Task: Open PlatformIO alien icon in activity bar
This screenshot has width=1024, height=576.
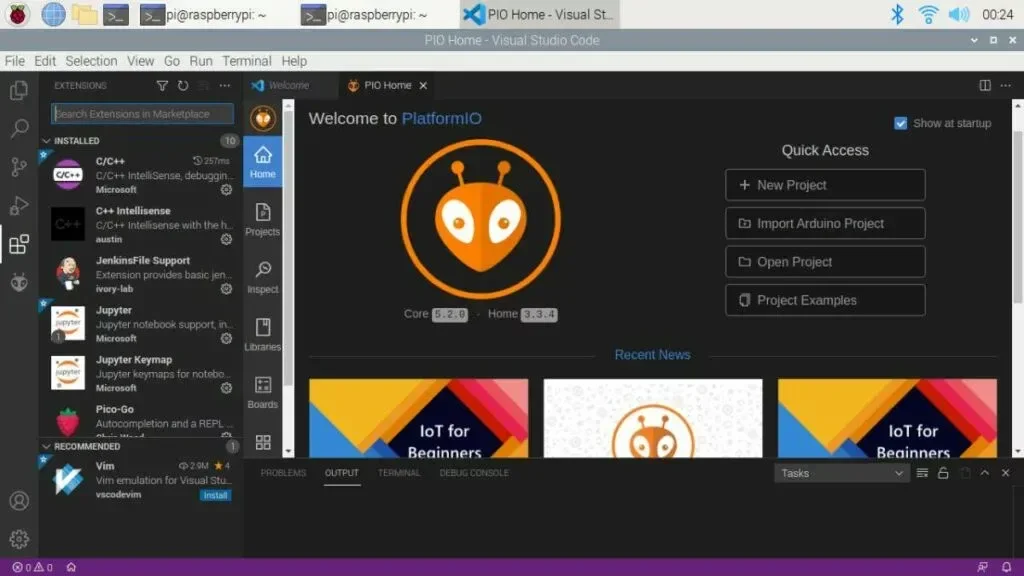Action: 19,282
